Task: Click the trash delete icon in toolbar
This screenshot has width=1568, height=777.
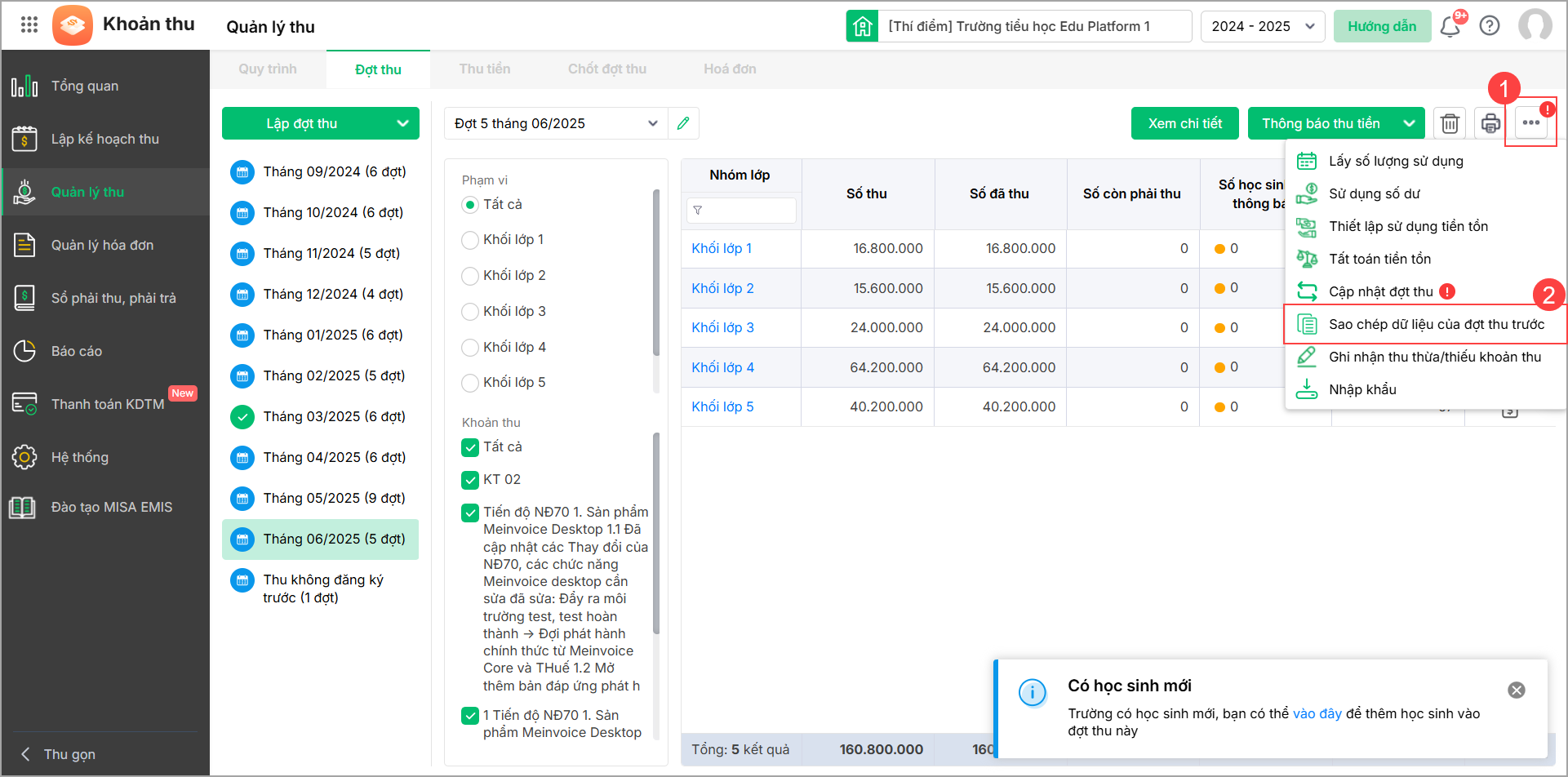Action: click(x=1450, y=123)
